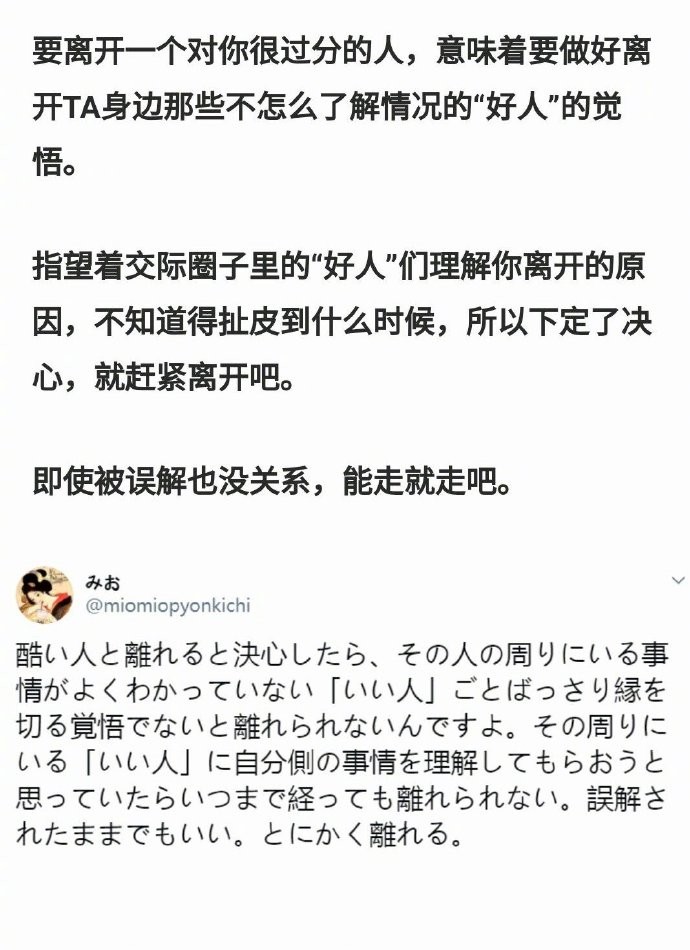Click the display name みお

point(102,583)
